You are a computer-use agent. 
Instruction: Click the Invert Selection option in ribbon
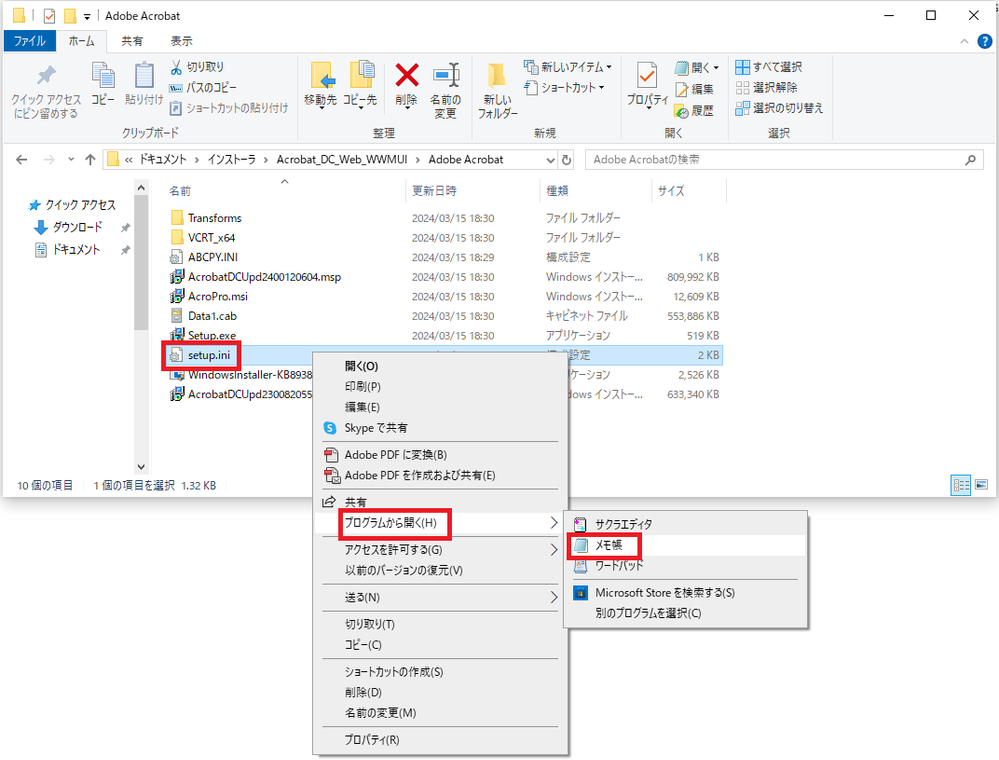click(x=779, y=108)
